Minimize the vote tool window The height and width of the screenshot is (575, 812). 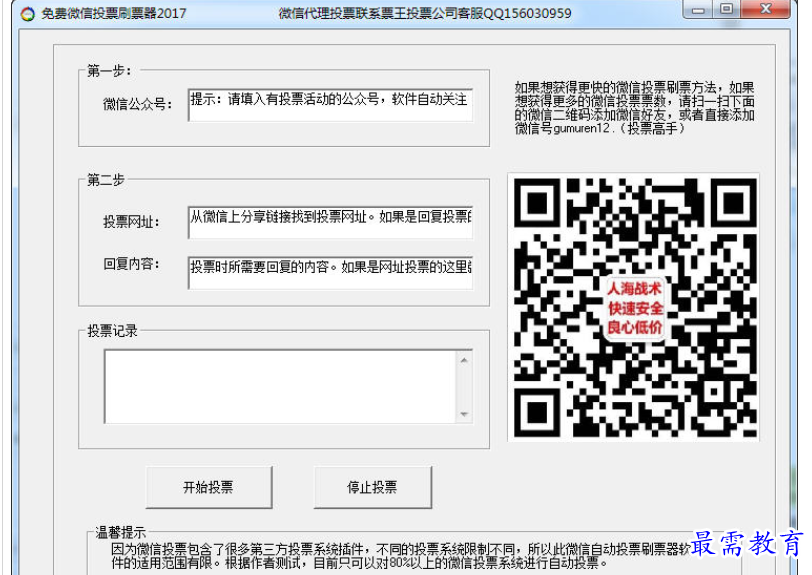(x=698, y=9)
